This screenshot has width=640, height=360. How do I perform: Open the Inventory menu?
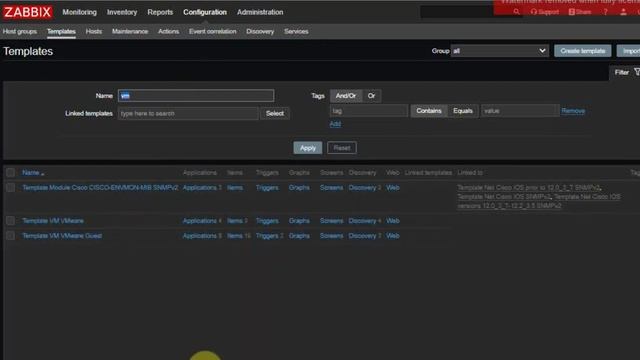coord(122,12)
